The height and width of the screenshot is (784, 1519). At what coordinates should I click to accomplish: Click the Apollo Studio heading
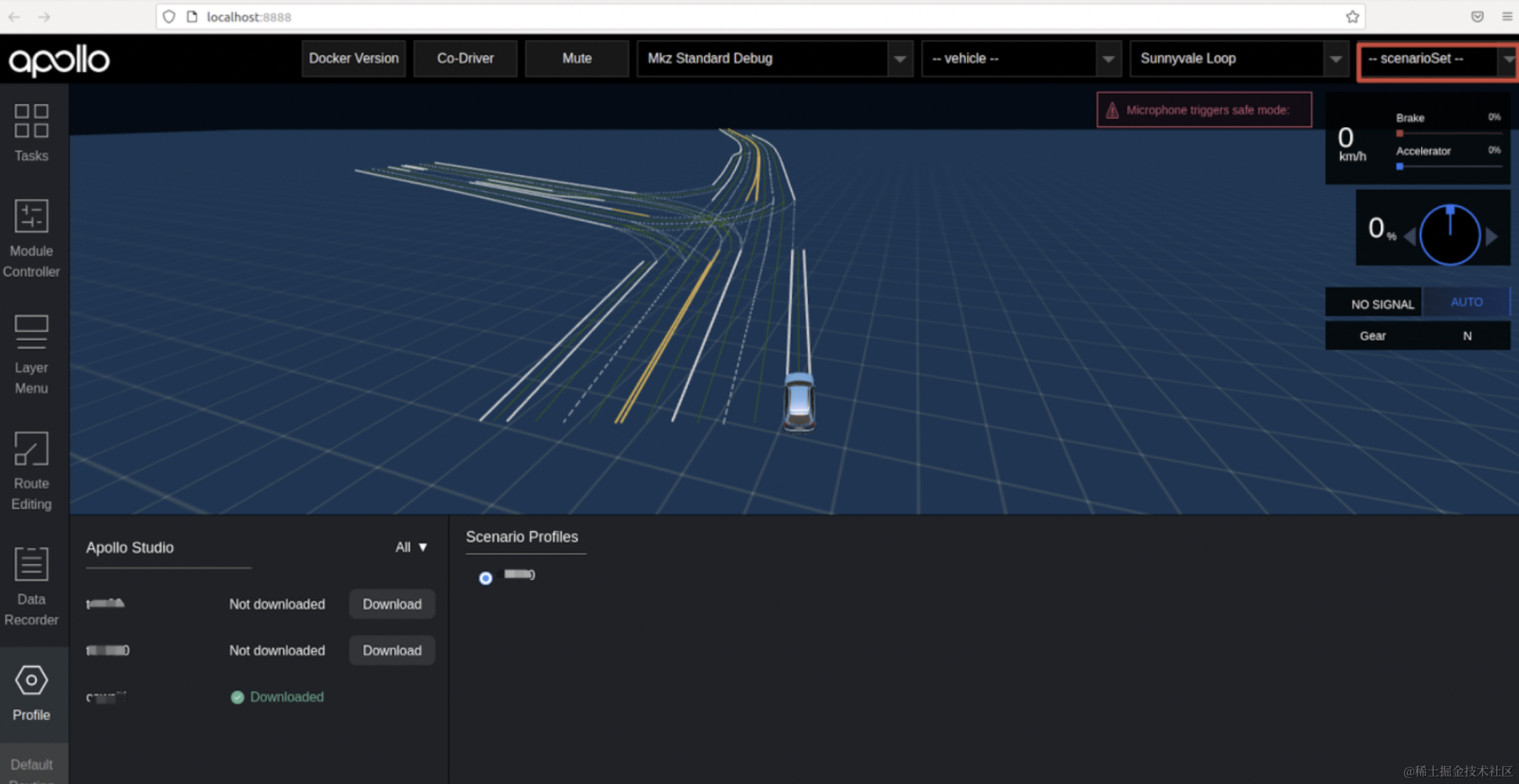point(130,548)
